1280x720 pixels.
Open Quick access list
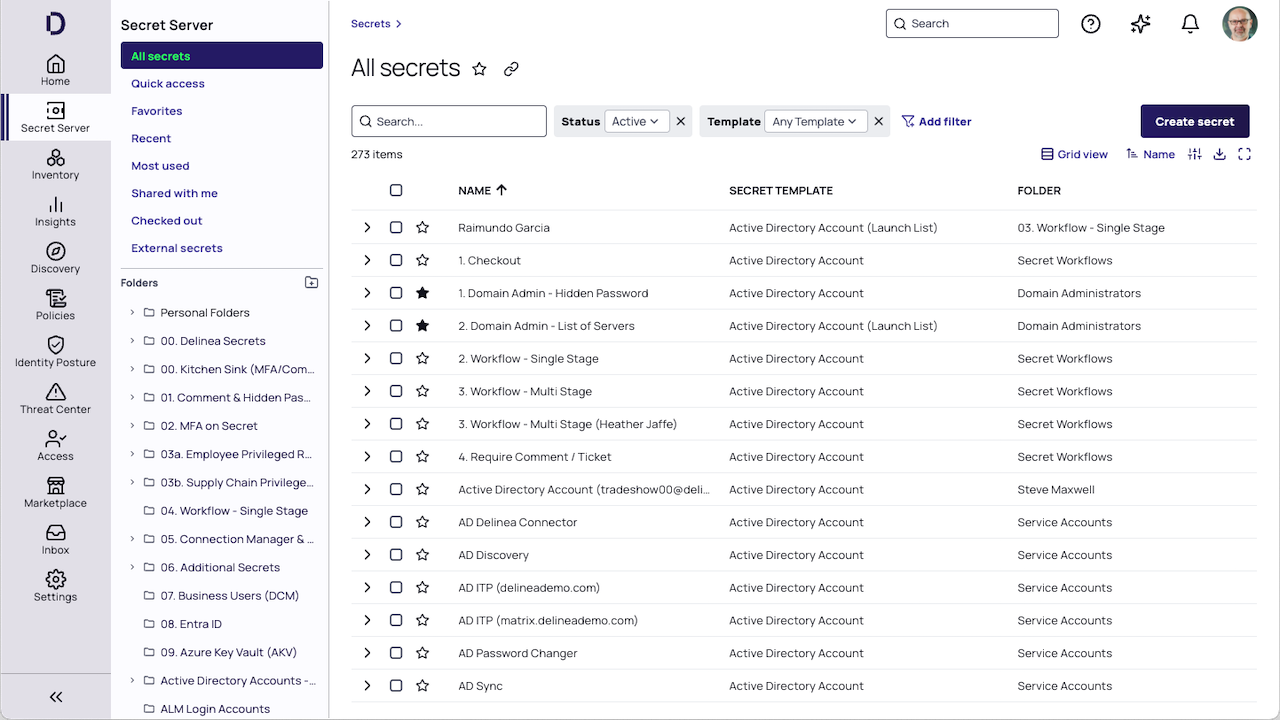(168, 84)
